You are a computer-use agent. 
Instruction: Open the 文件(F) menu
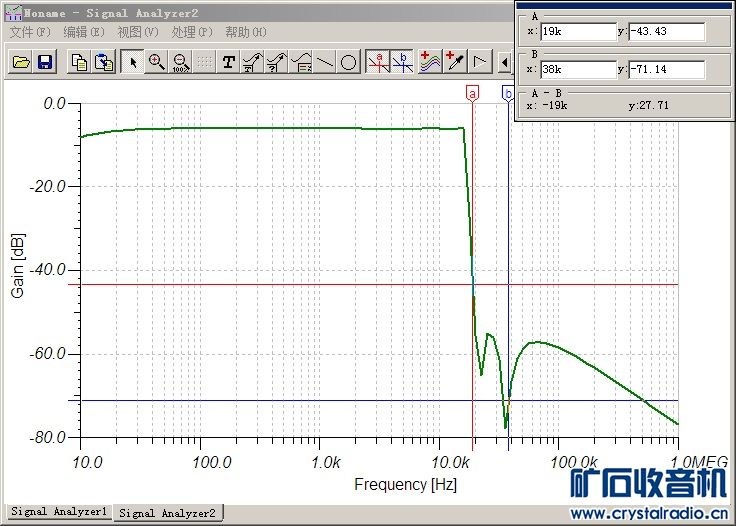point(30,32)
